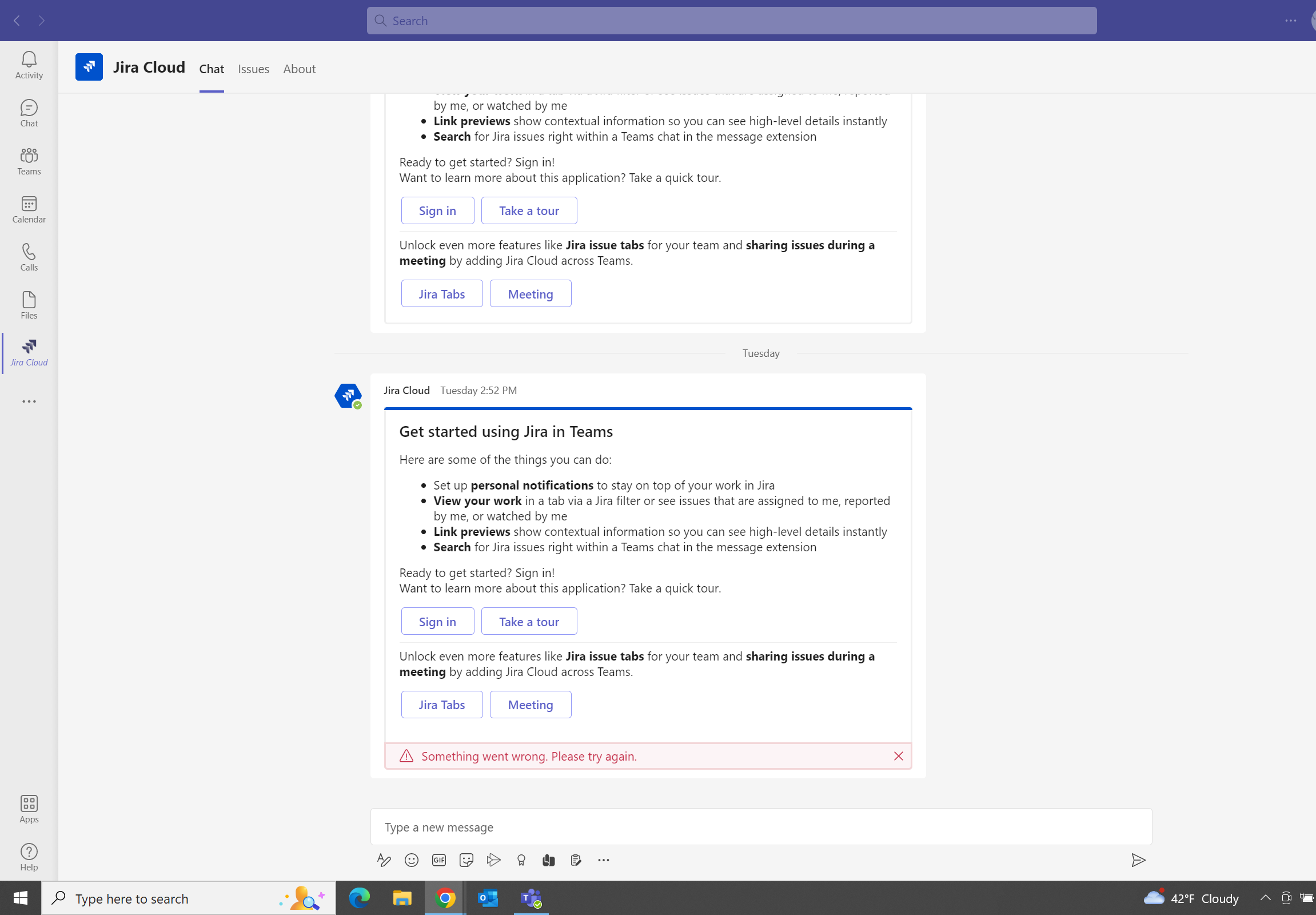The width and height of the screenshot is (1316, 915).
Task: Open Calls from the left rail
Action: click(x=29, y=257)
